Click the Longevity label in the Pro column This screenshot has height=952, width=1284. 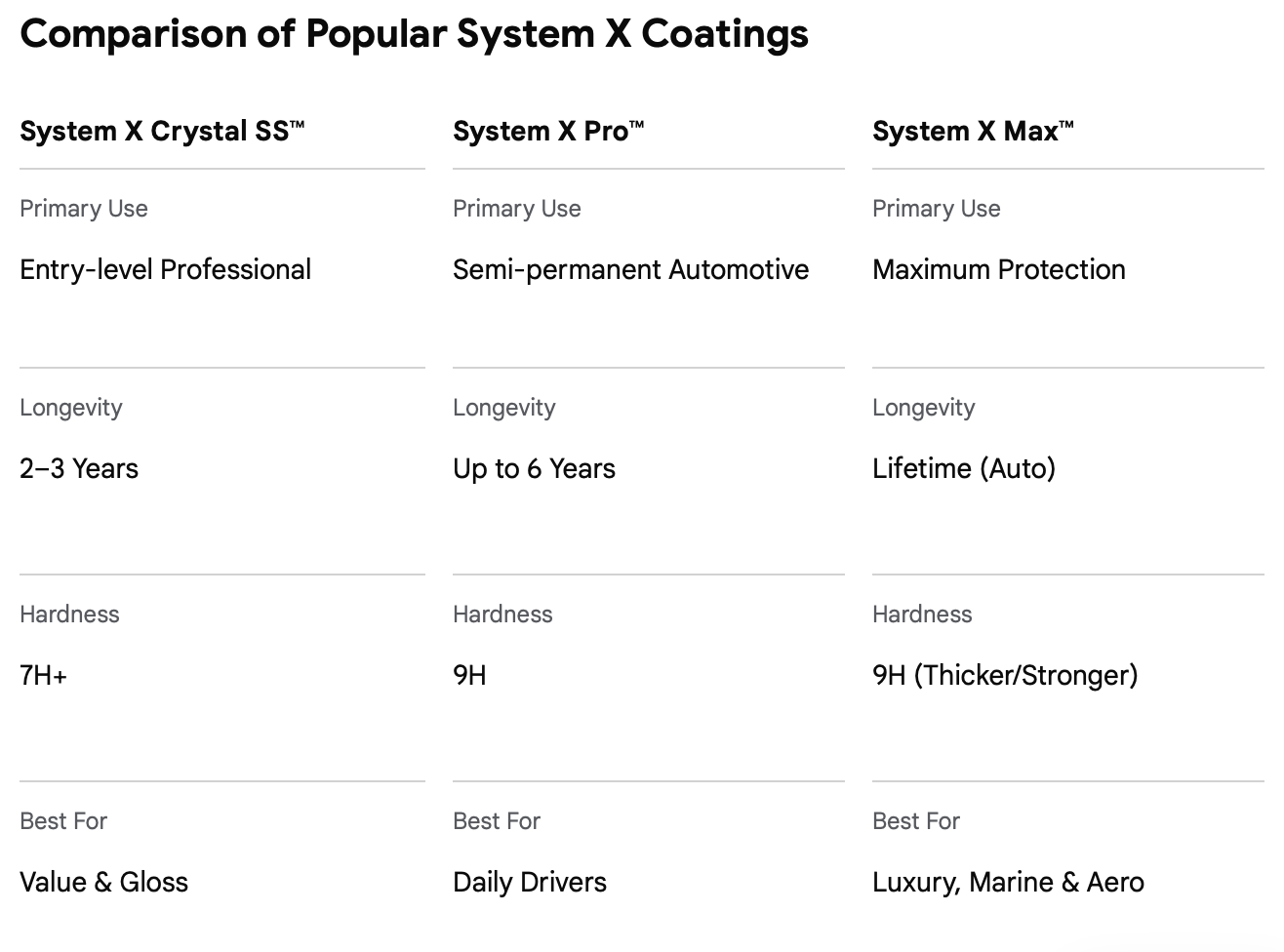(503, 408)
